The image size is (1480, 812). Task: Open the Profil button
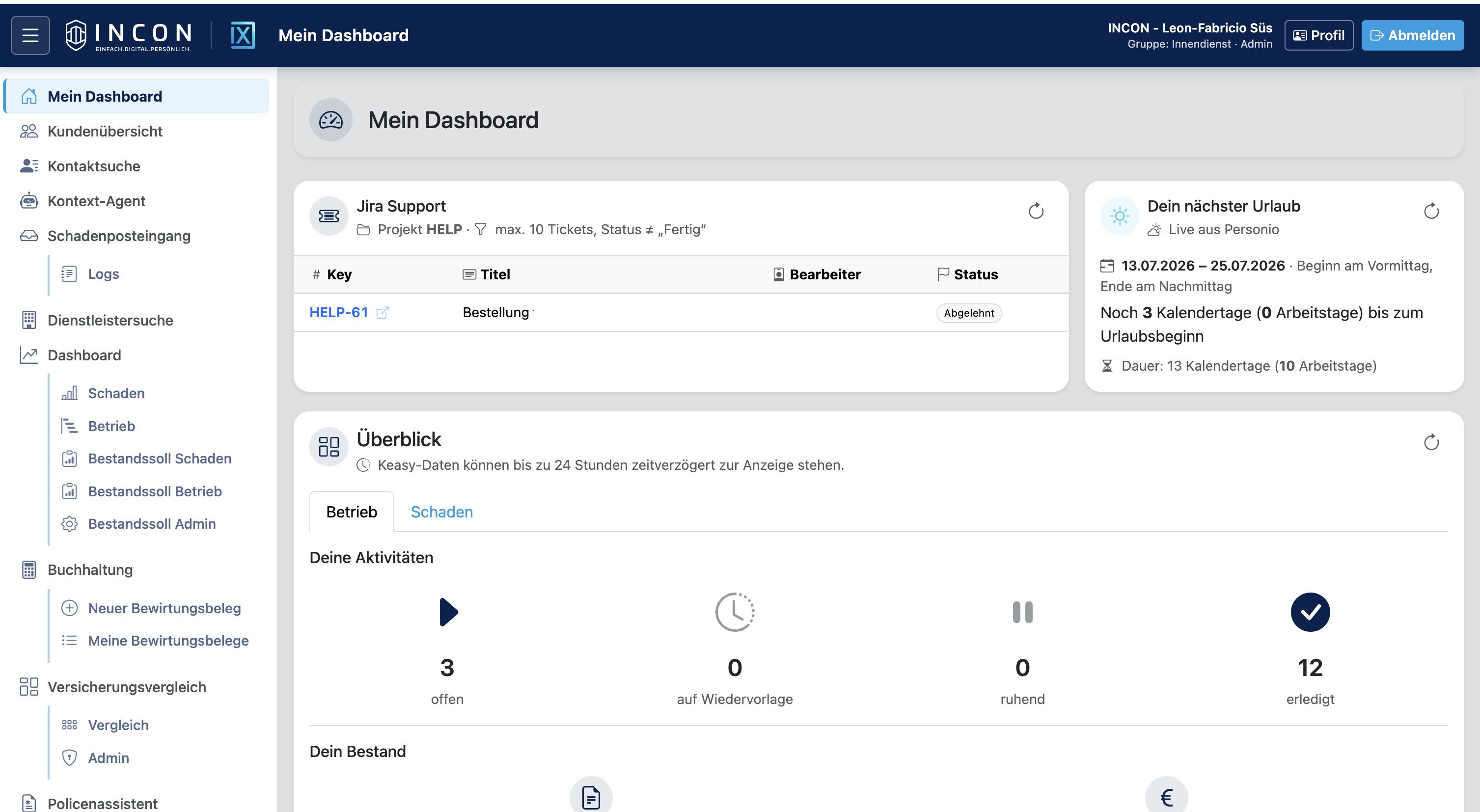pos(1318,36)
